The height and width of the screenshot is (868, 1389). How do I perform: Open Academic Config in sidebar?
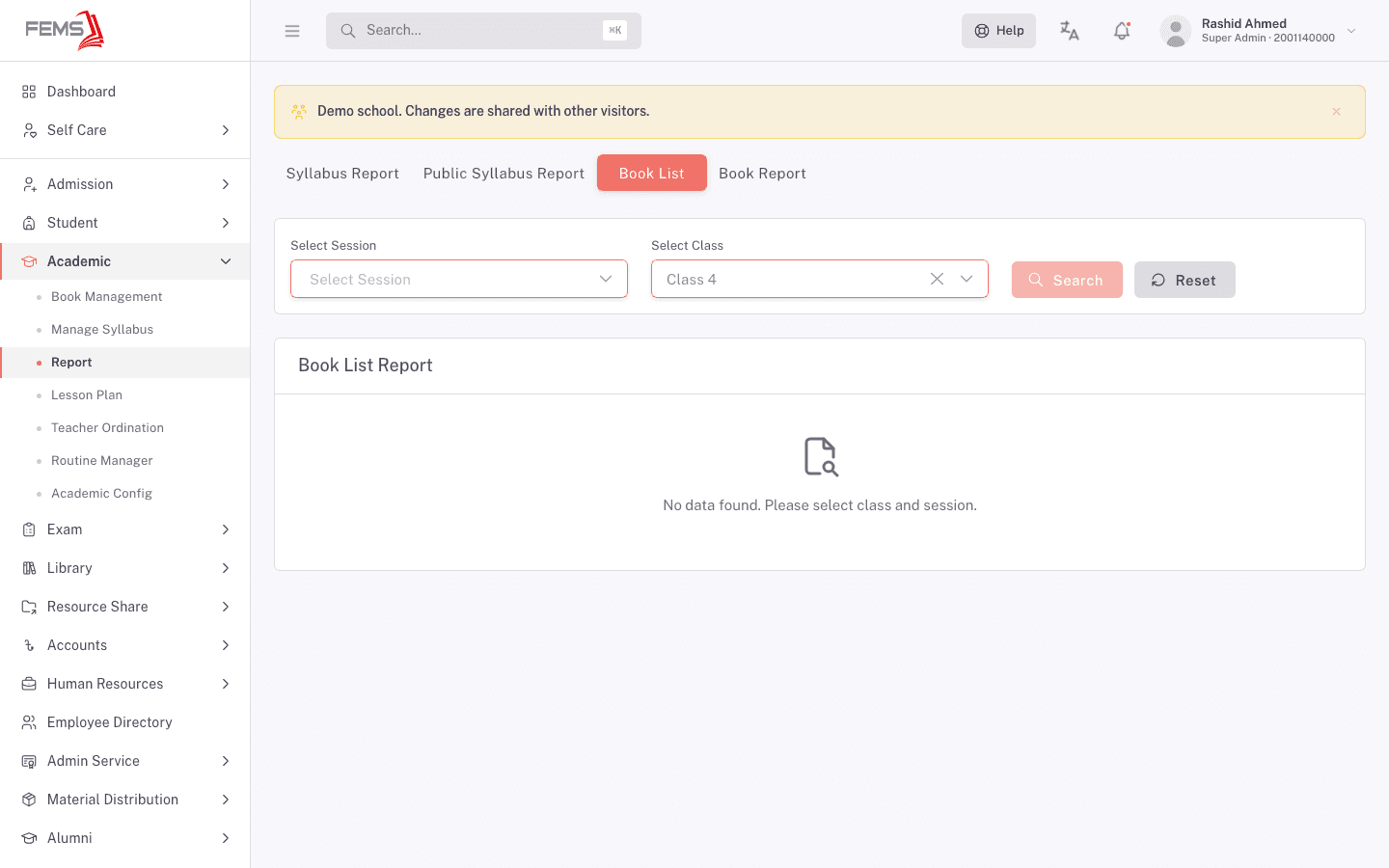(101, 494)
